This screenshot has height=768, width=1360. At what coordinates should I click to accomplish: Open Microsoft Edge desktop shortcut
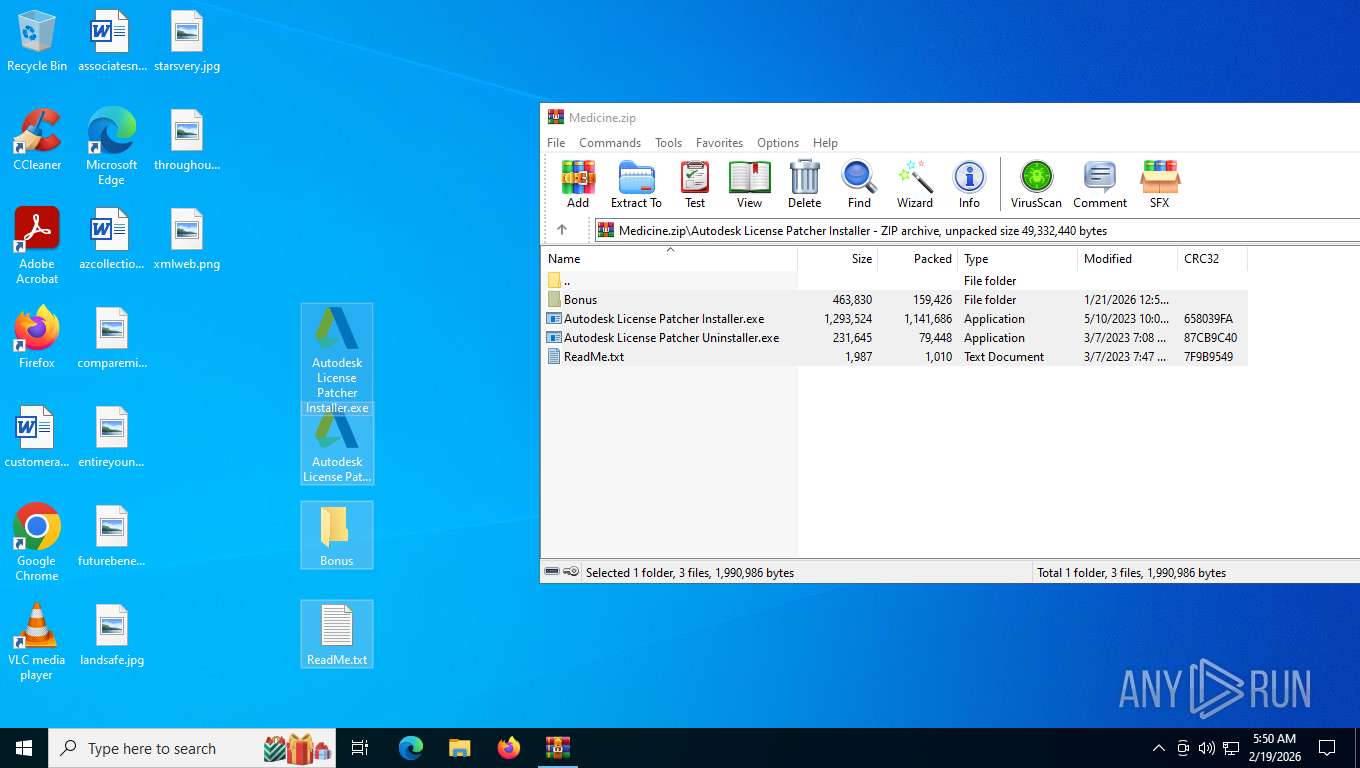coord(111,147)
